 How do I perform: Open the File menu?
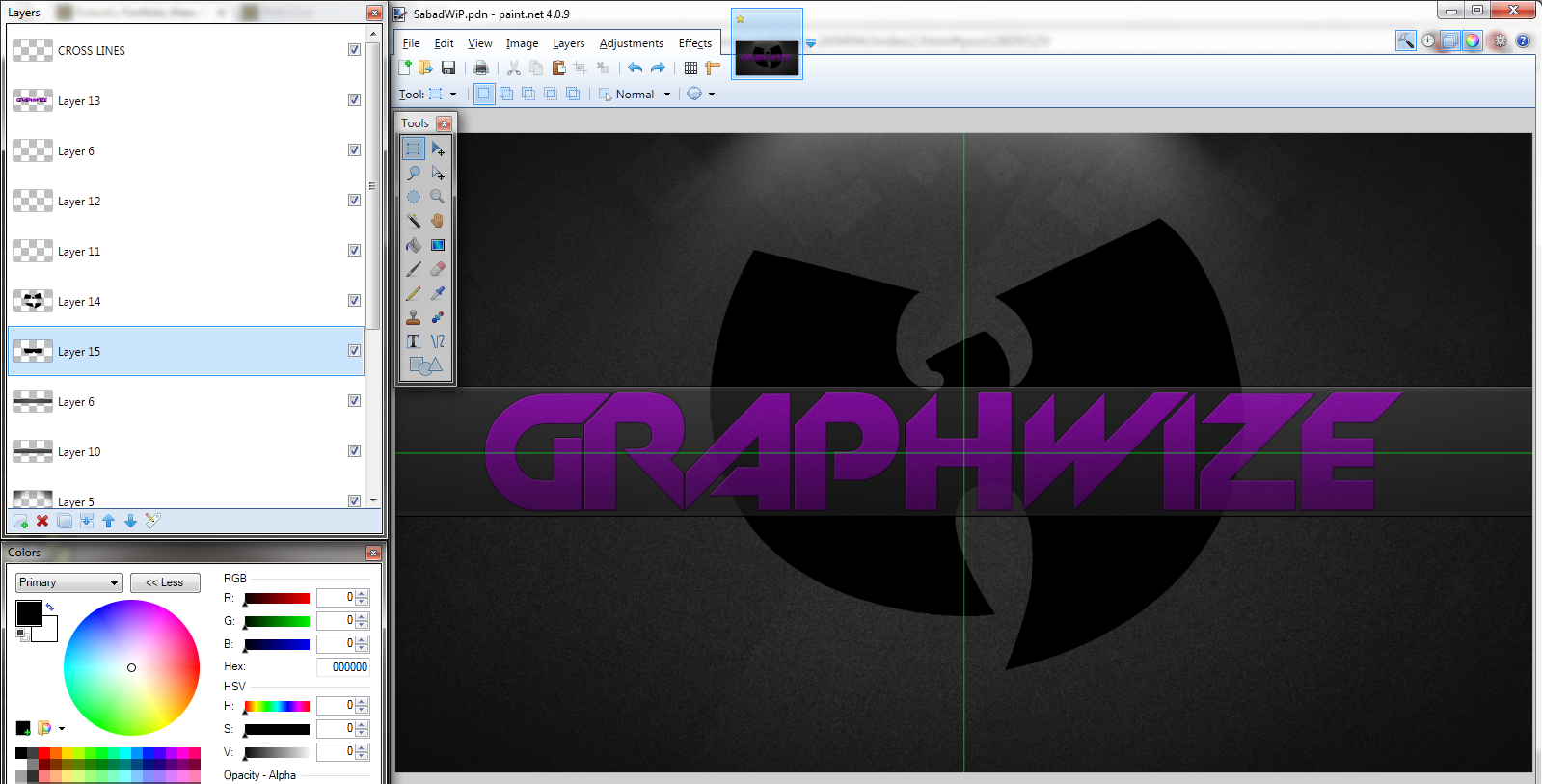[x=411, y=43]
